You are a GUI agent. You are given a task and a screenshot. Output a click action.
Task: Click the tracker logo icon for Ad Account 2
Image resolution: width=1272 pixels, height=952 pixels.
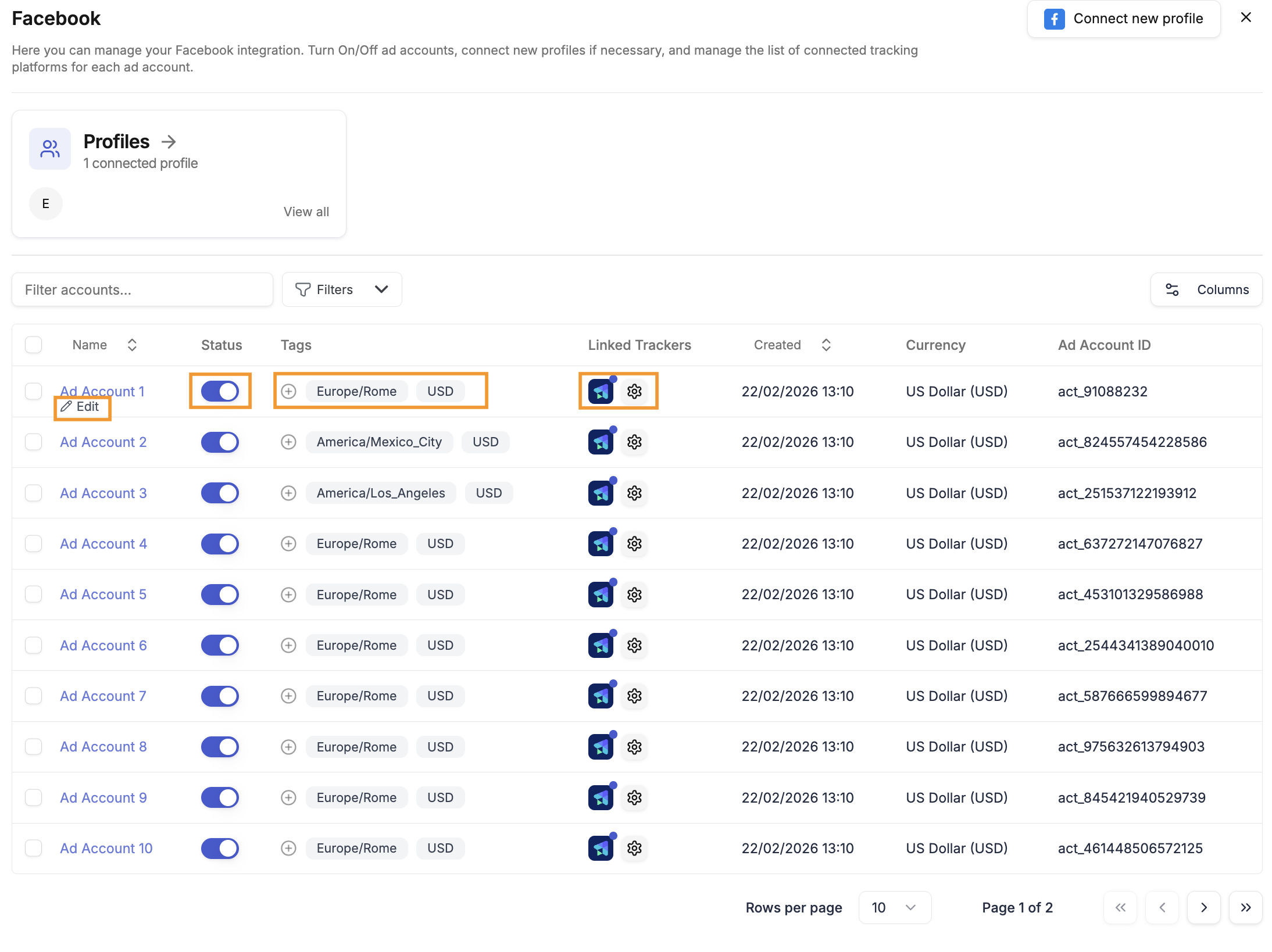pyautogui.click(x=601, y=443)
